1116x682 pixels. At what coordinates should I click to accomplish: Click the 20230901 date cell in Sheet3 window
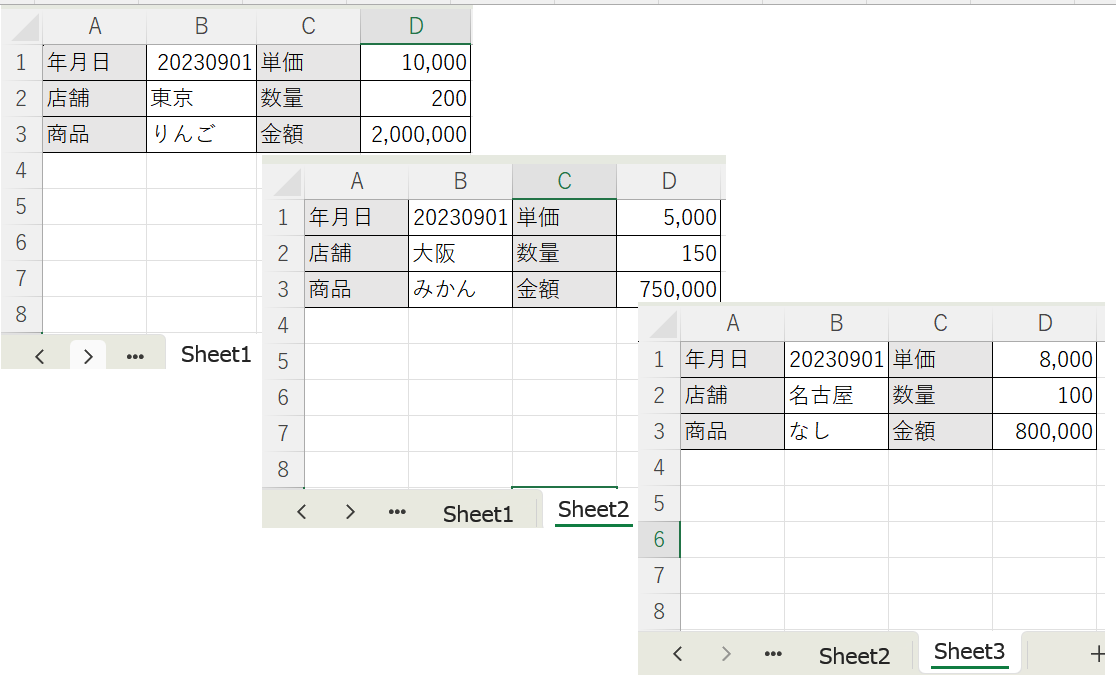pos(836,360)
